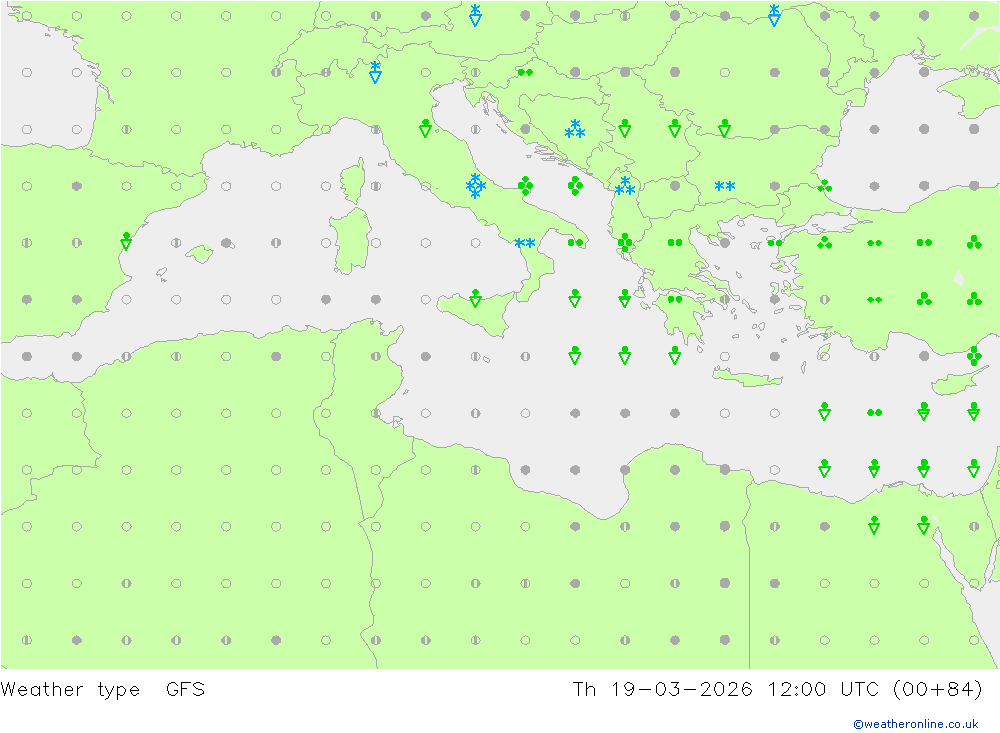Select the green three-dot symbol near the Bosphorus

click(824, 186)
